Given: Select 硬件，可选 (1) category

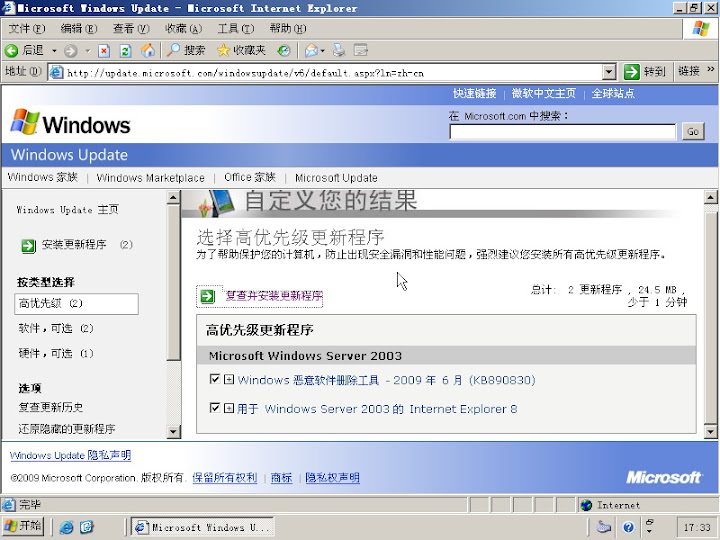Looking at the screenshot, I should [x=56, y=353].
